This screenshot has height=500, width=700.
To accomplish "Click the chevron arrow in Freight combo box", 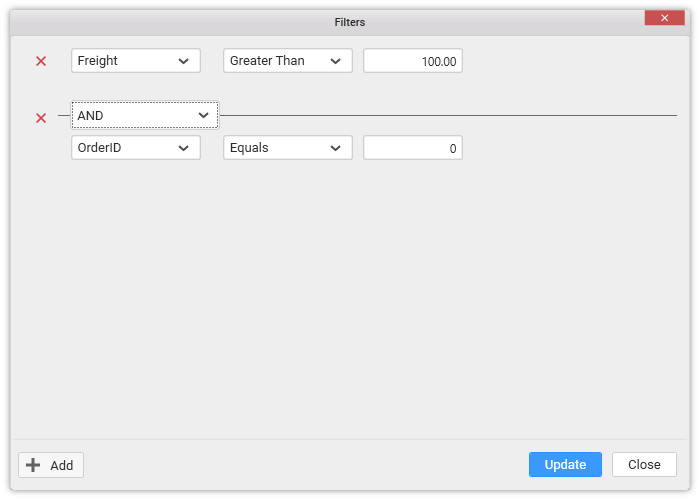I will click(x=184, y=61).
